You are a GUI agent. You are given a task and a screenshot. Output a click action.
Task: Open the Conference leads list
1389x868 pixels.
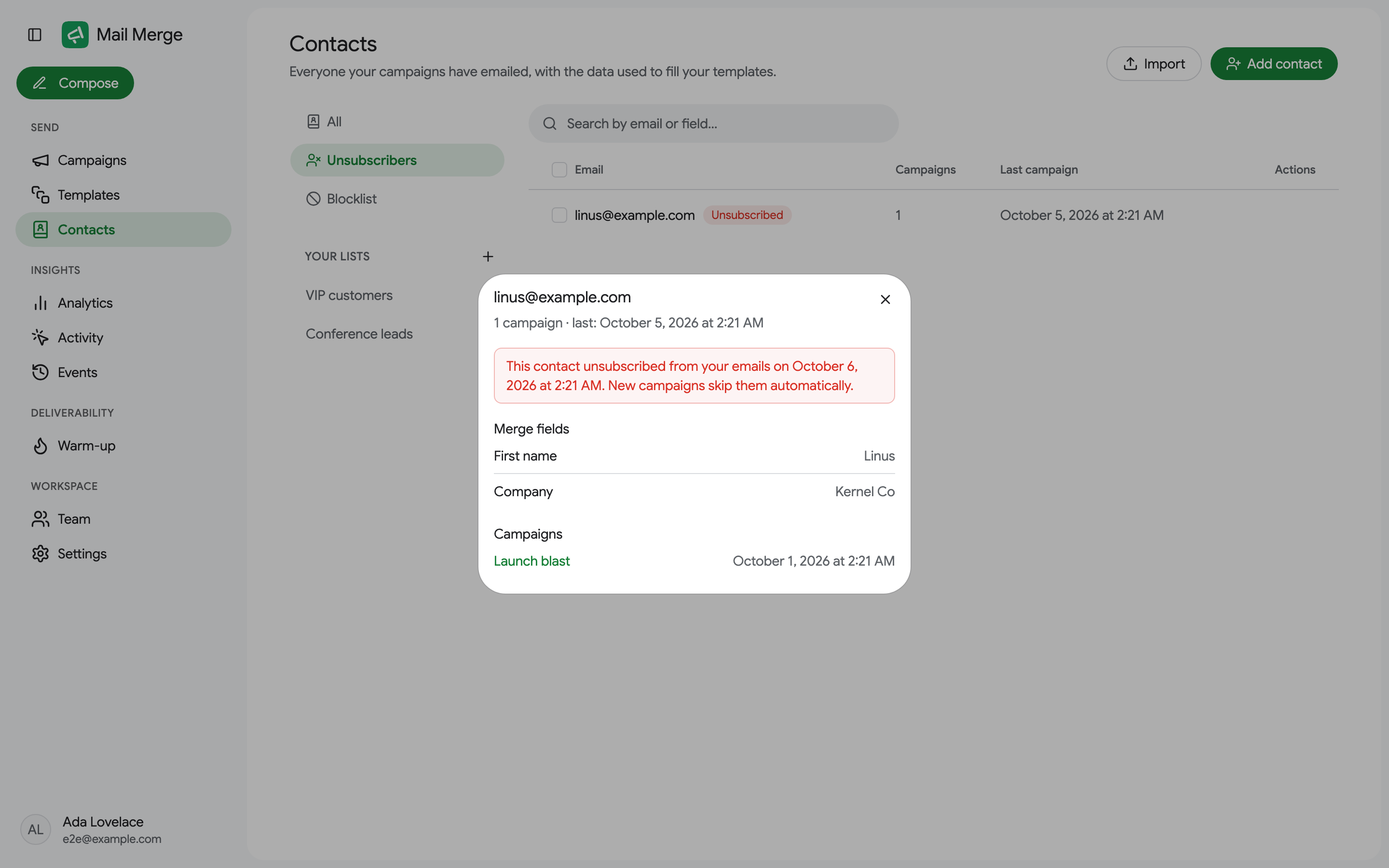[359, 334]
